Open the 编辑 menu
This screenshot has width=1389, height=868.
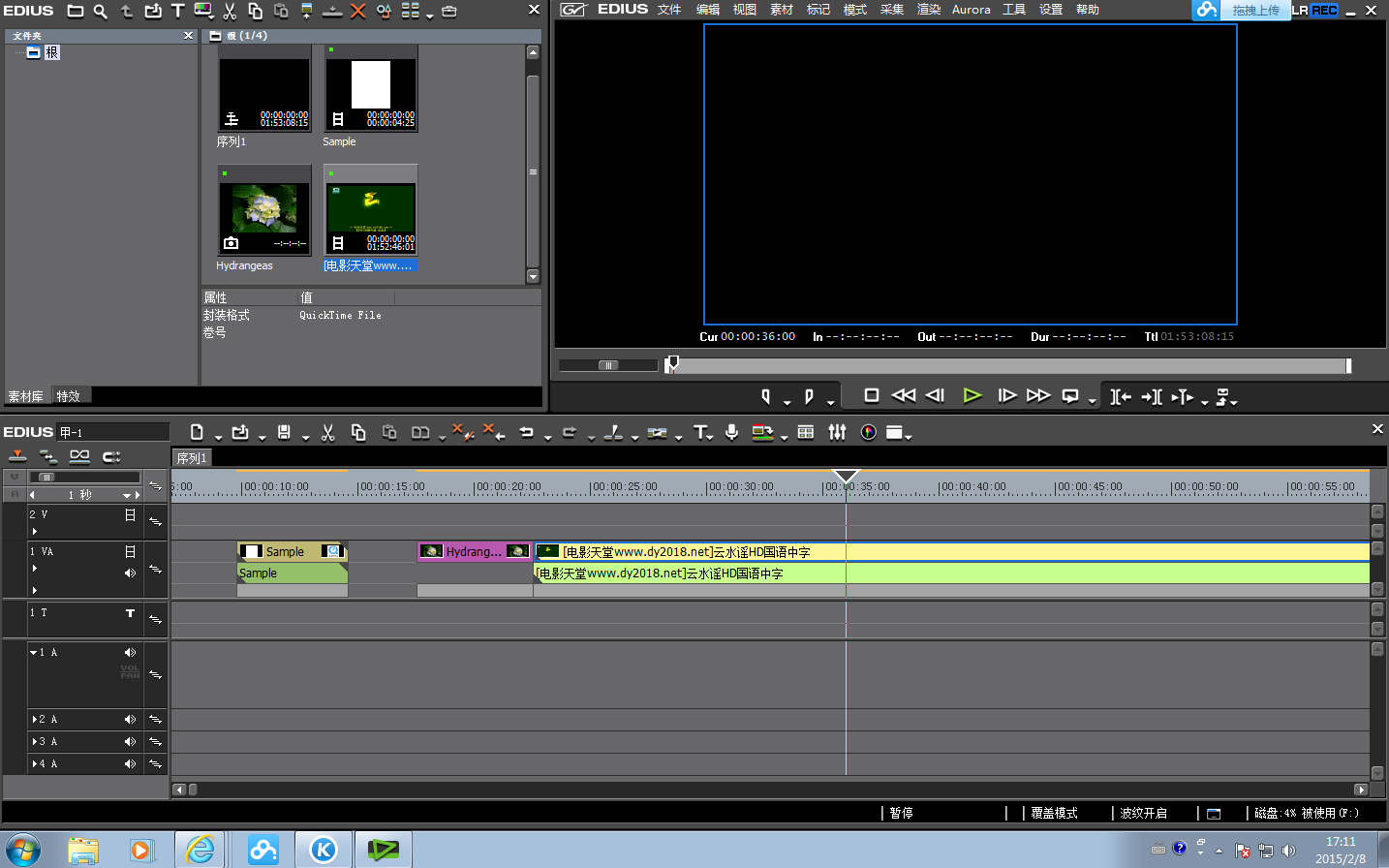tap(708, 10)
